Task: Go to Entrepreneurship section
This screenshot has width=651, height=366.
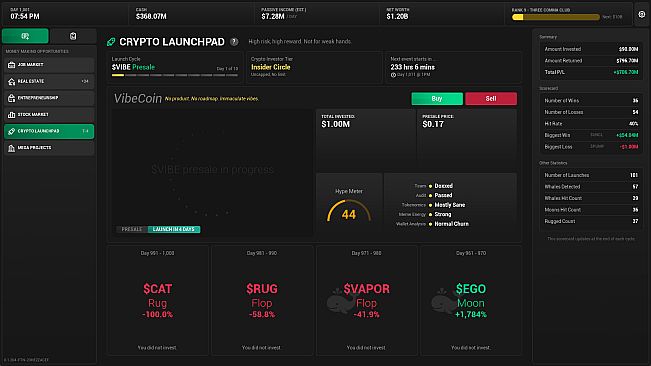Action: [49, 98]
